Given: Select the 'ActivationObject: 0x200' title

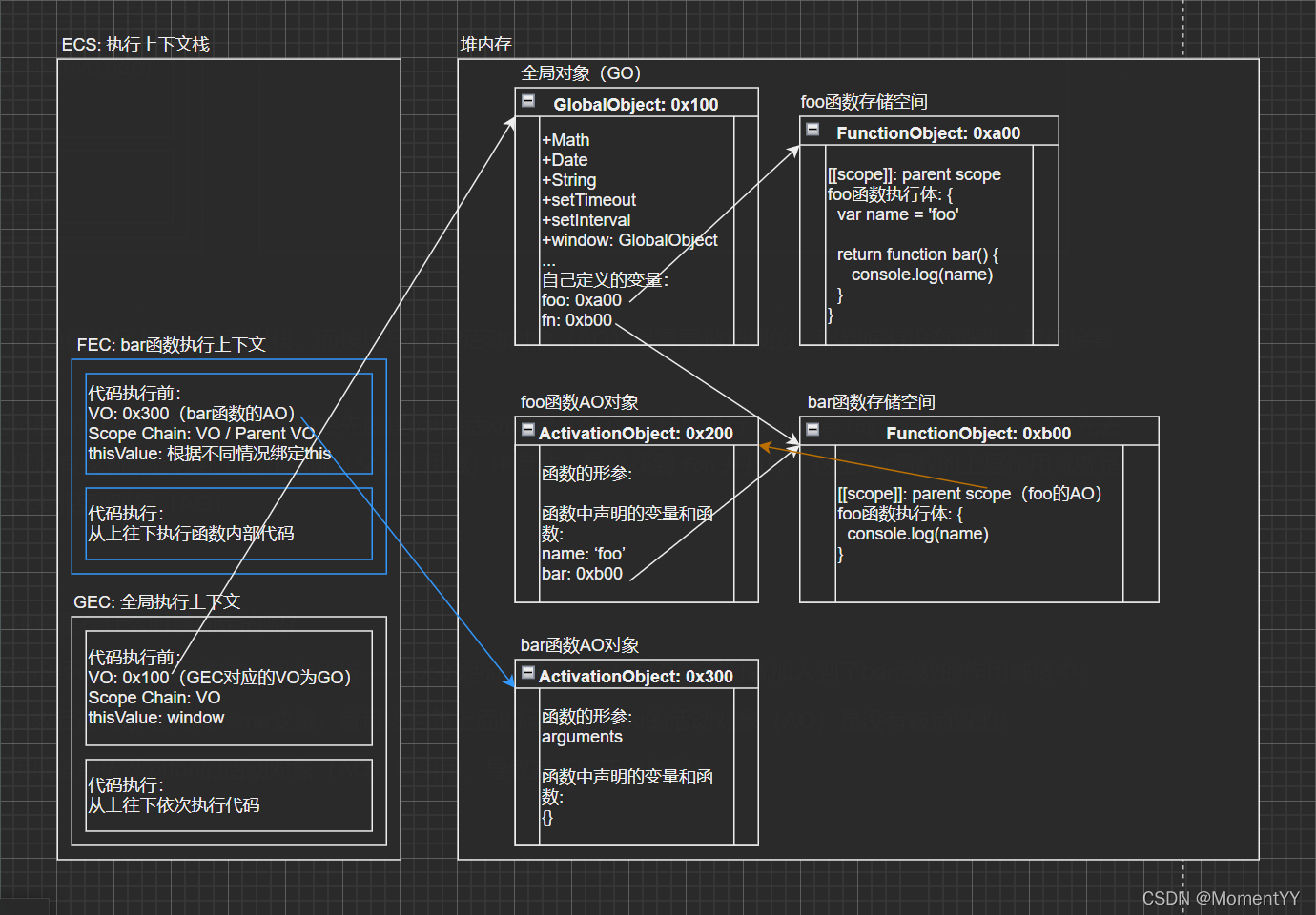Looking at the screenshot, I should [636, 434].
